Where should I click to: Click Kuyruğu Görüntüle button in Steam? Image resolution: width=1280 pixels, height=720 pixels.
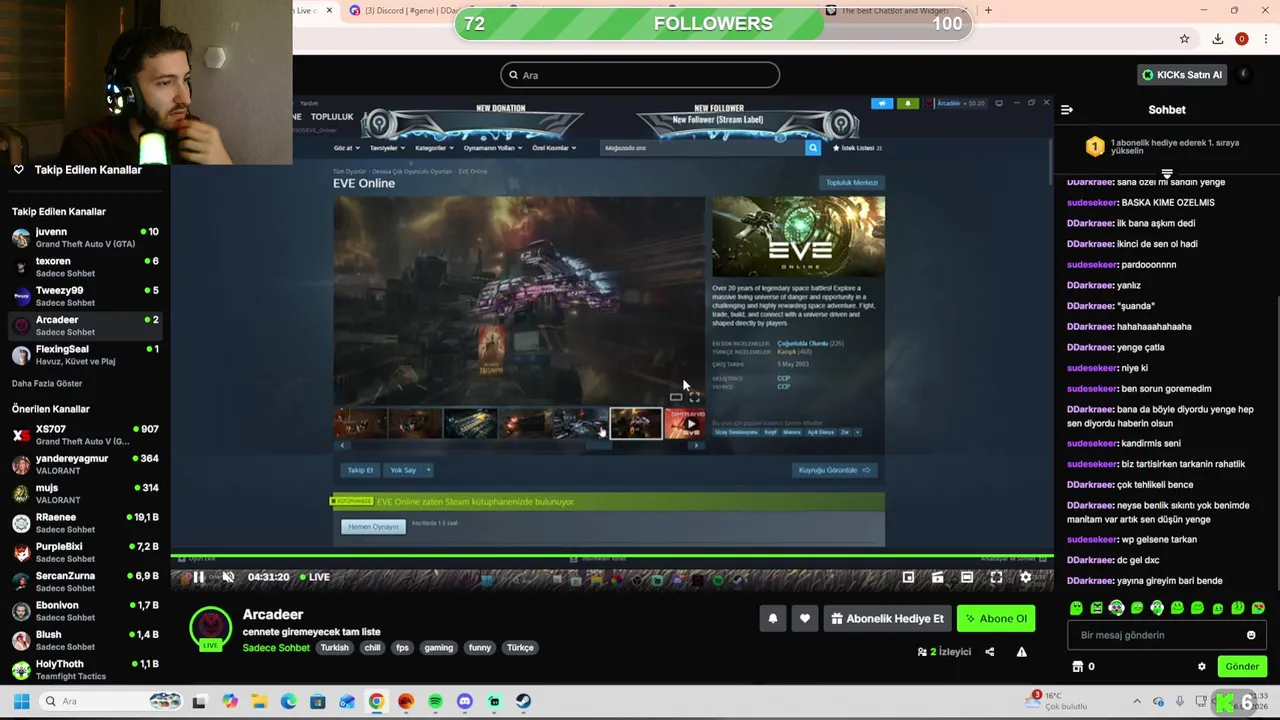tap(833, 470)
